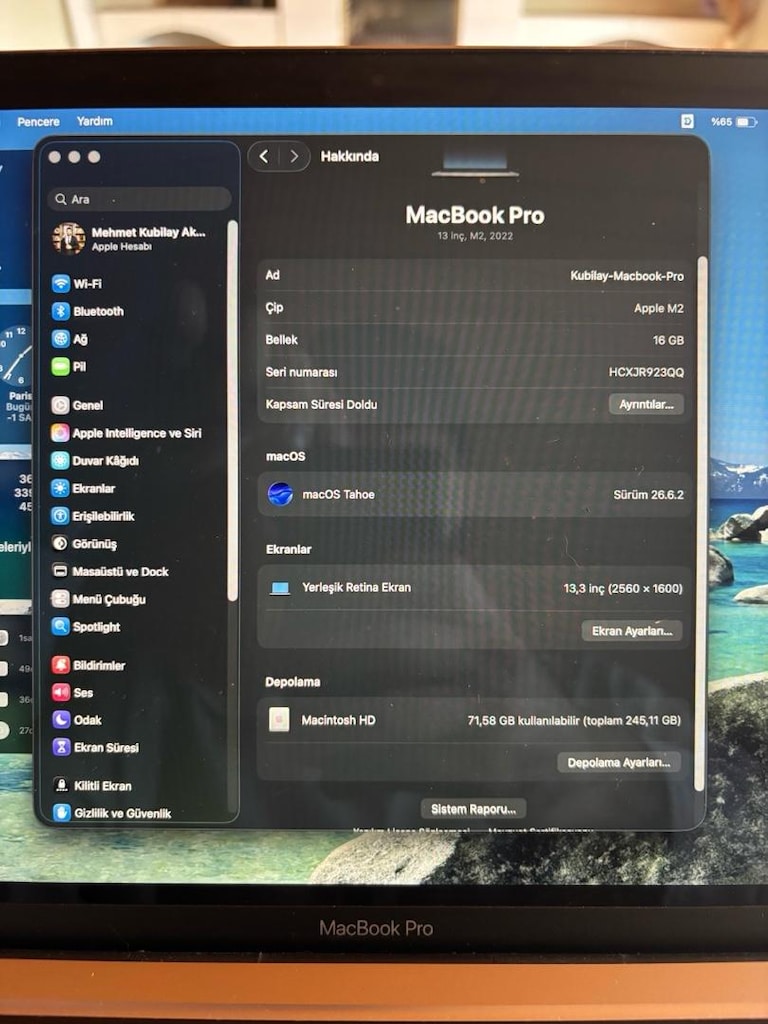Select Gizlilik ve Güvenlik hand icon
The height and width of the screenshot is (1024, 768).
coord(62,812)
